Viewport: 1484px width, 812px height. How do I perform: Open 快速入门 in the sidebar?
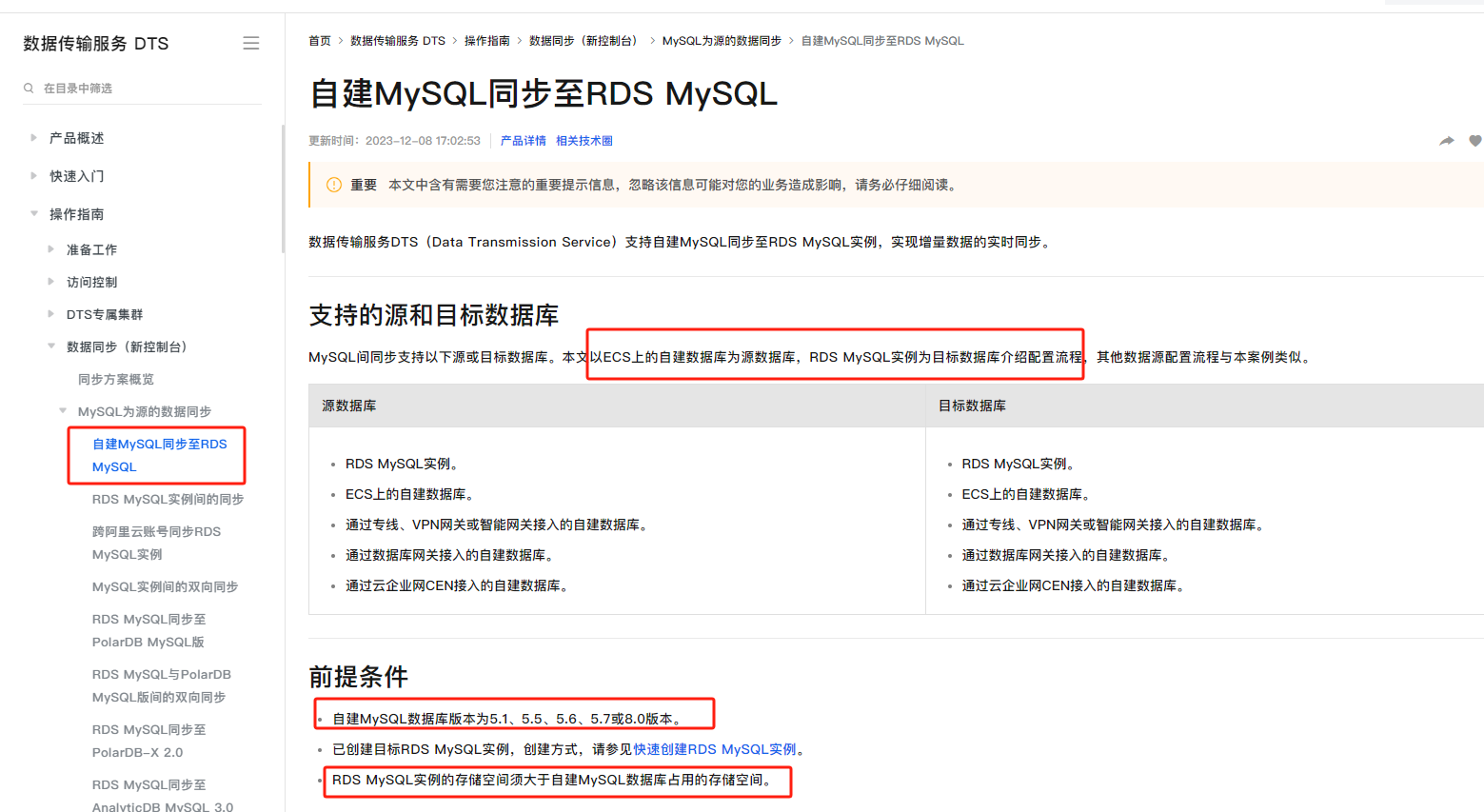click(x=77, y=176)
